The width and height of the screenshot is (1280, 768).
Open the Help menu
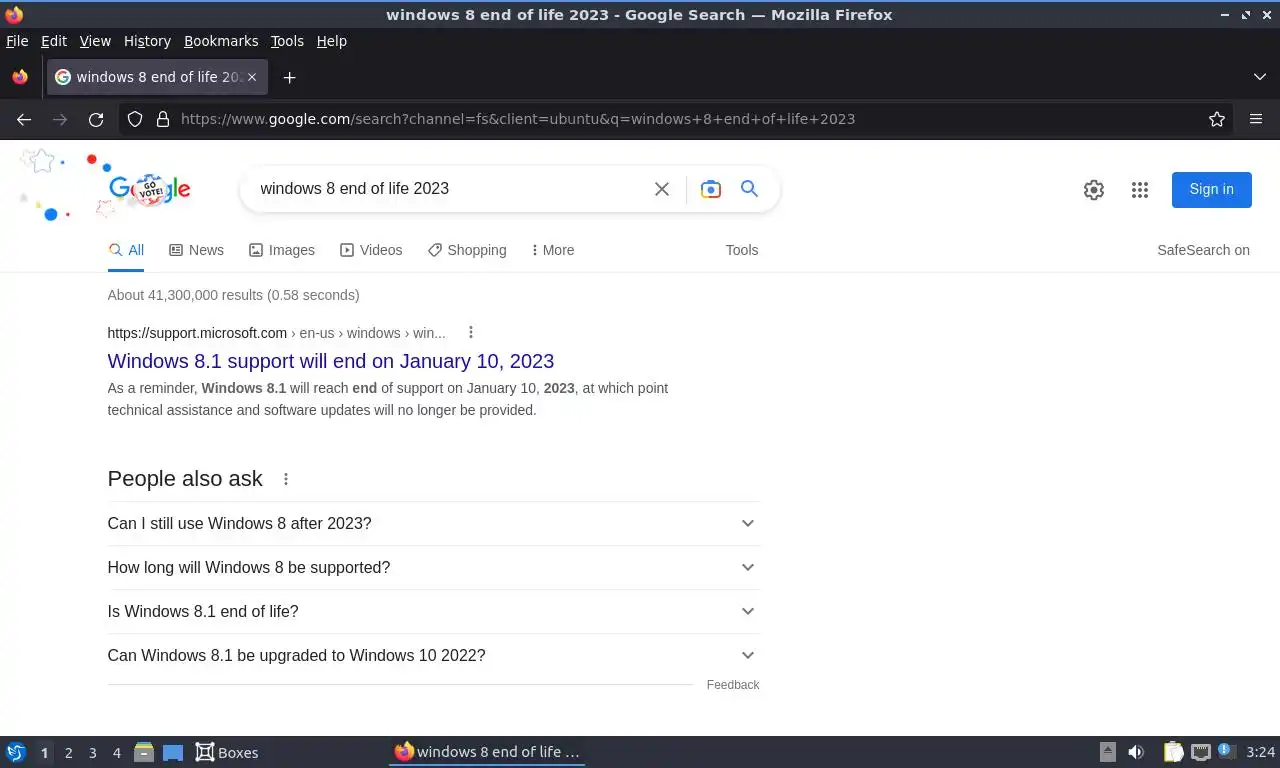pos(331,41)
